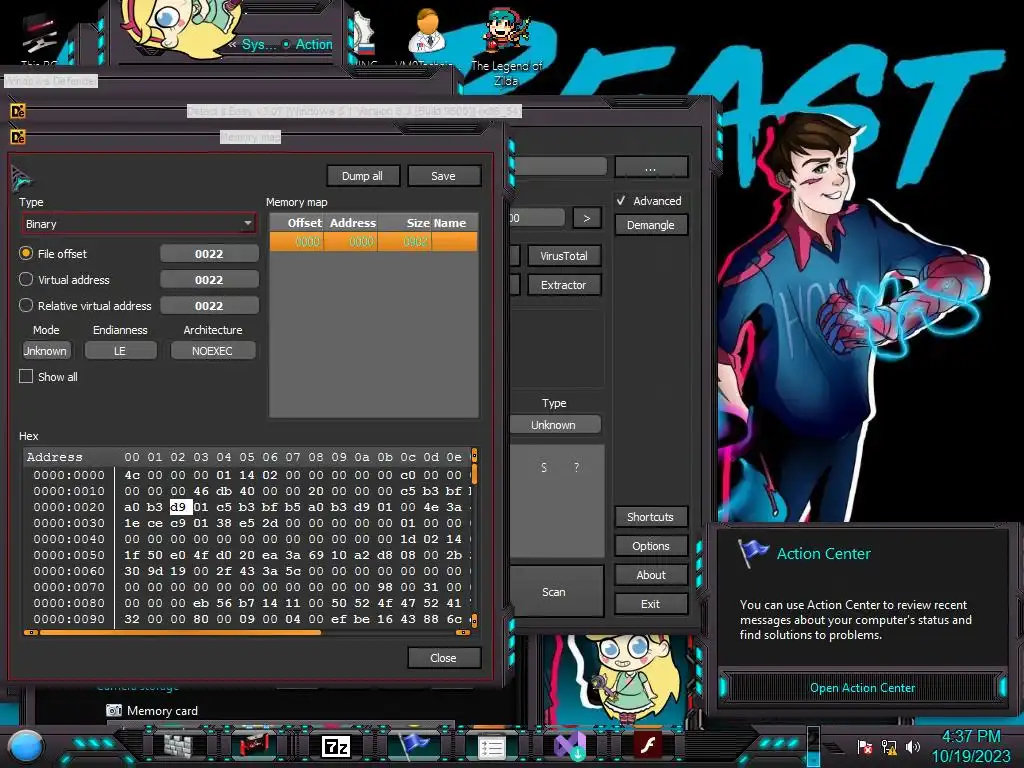Click the NOEXEC architecture button
The width and height of the screenshot is (1024, 768).
(x=212, y=351)
